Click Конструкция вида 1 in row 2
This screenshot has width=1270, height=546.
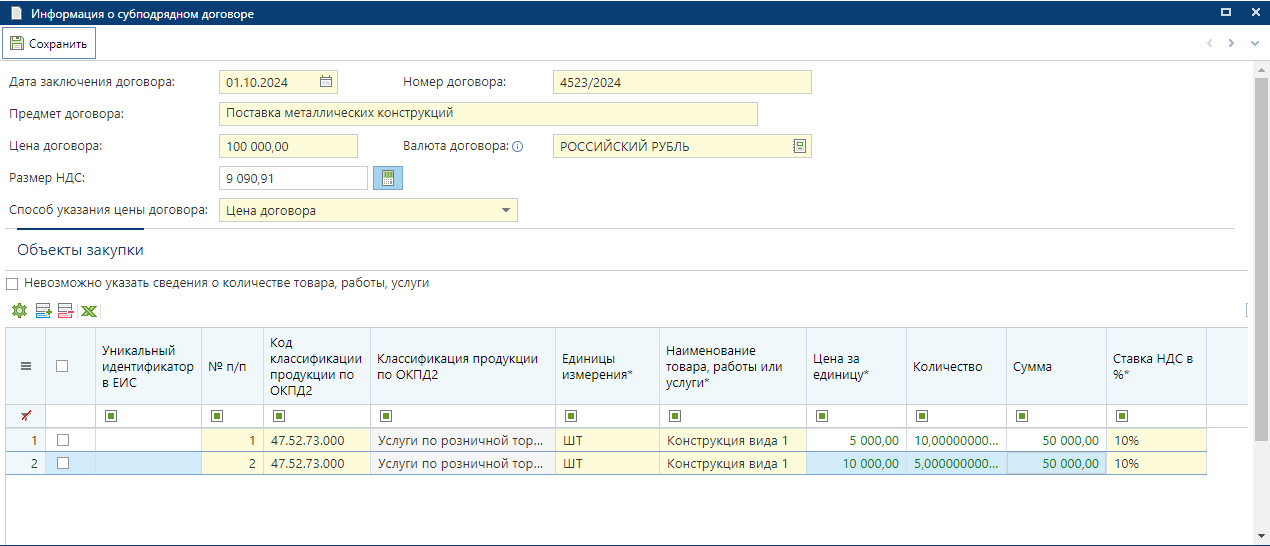733,463
